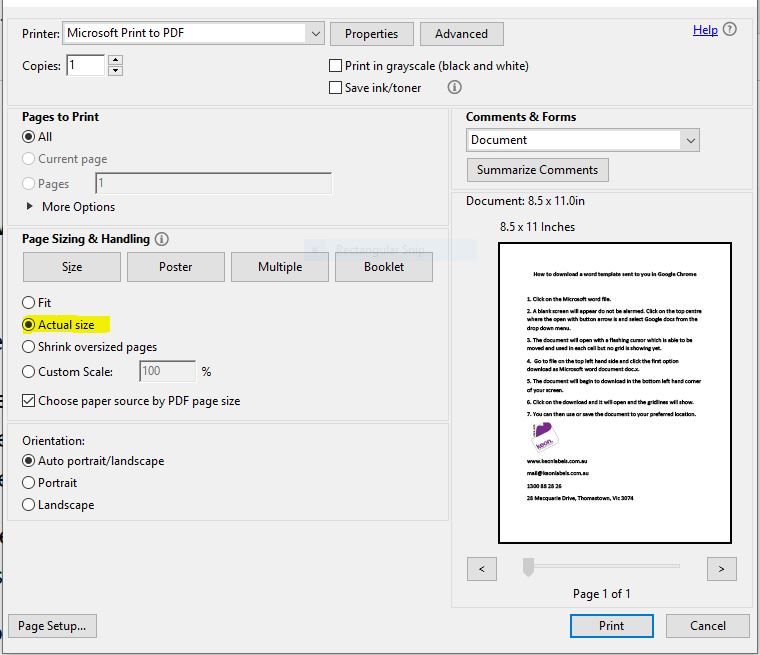Screen dimensions: 760x655
Task: Enable Print in grayscale checkbox
Action: (x=335, y=65)
